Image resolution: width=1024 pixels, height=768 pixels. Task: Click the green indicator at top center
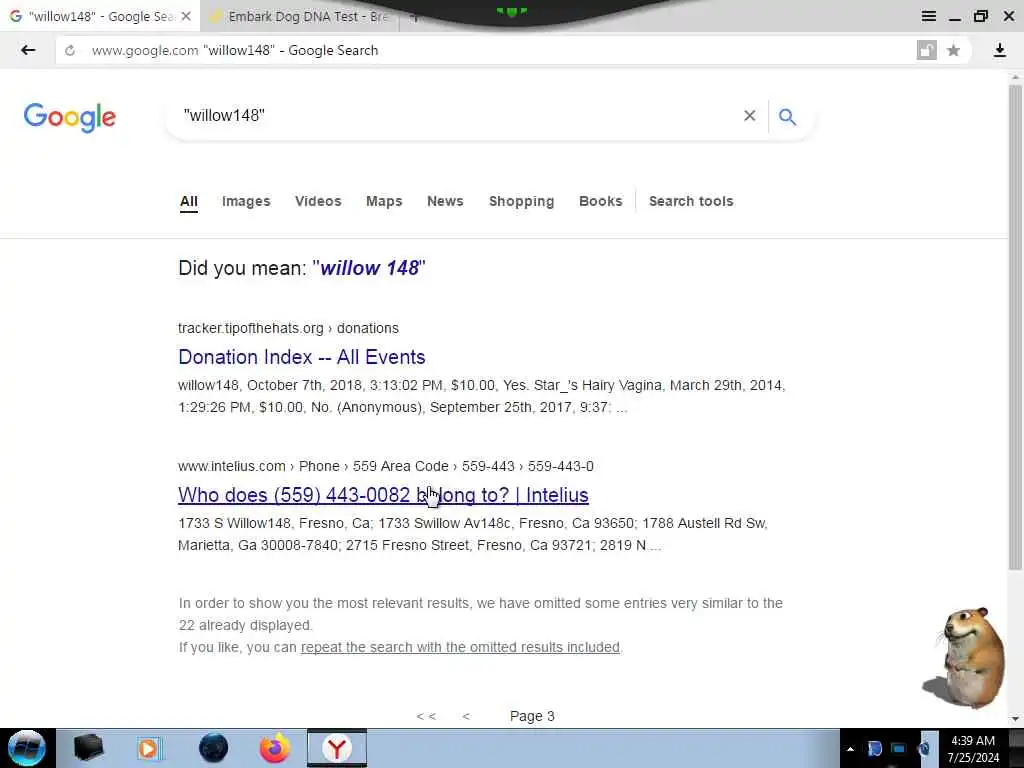click(511, 11)
